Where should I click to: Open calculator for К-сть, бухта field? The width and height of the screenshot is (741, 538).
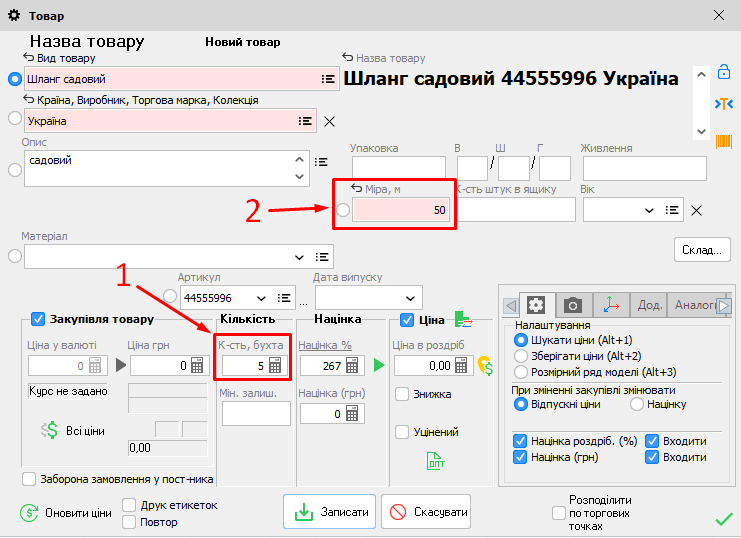click(x=275, y=366)
